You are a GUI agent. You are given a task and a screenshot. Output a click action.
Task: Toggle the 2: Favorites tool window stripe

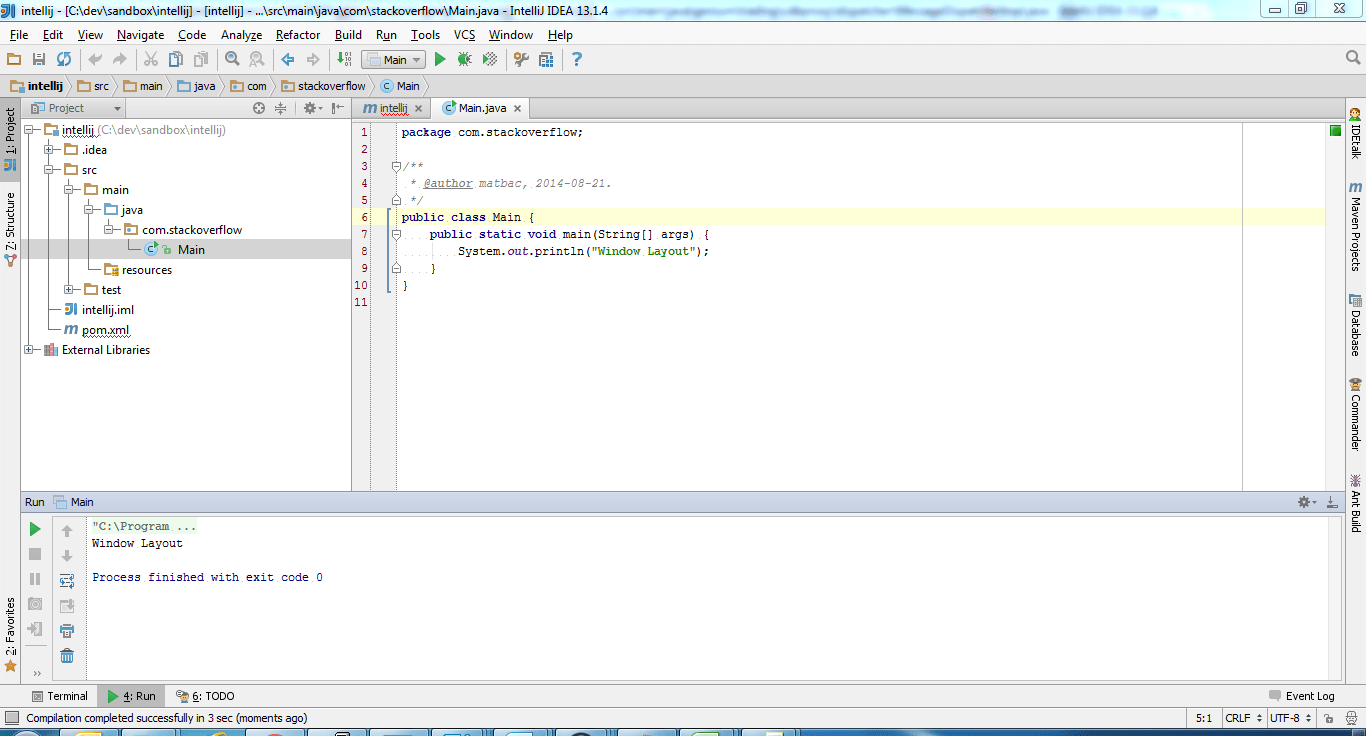pyautogui.click(x=10, y=634)
